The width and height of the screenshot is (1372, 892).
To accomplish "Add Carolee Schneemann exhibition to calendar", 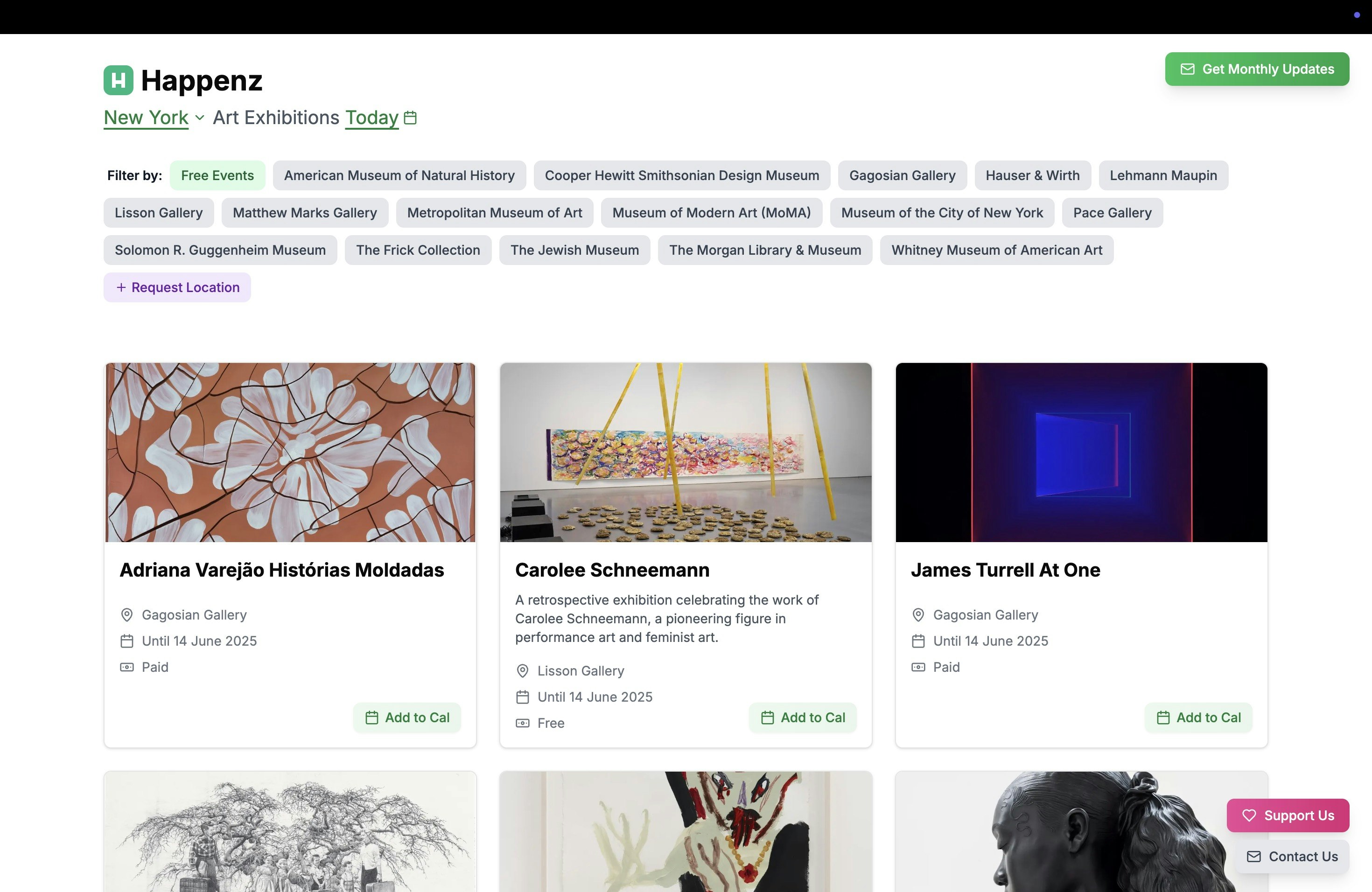I will [x=803, y=718].
